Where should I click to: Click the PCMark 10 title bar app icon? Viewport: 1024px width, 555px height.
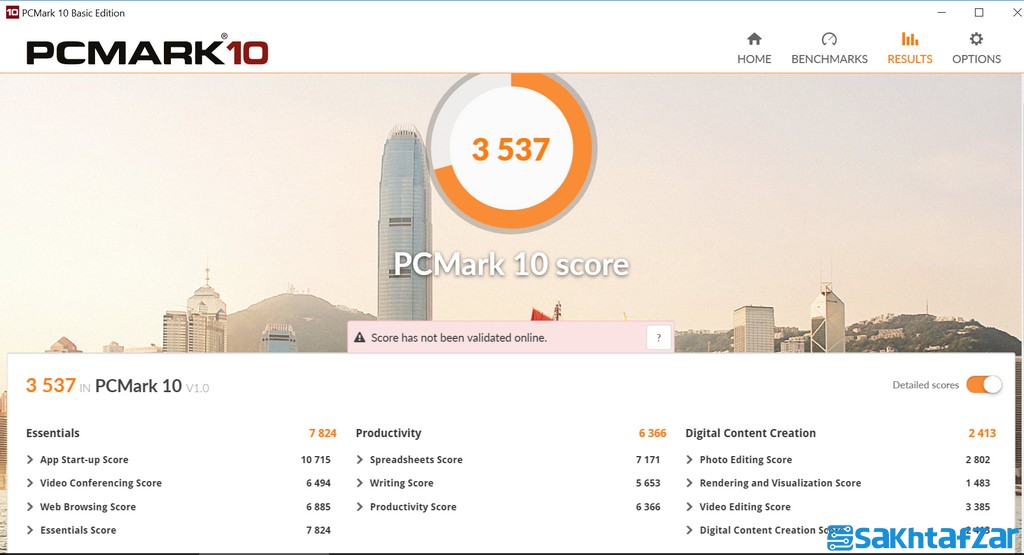[x=12, y=13]
